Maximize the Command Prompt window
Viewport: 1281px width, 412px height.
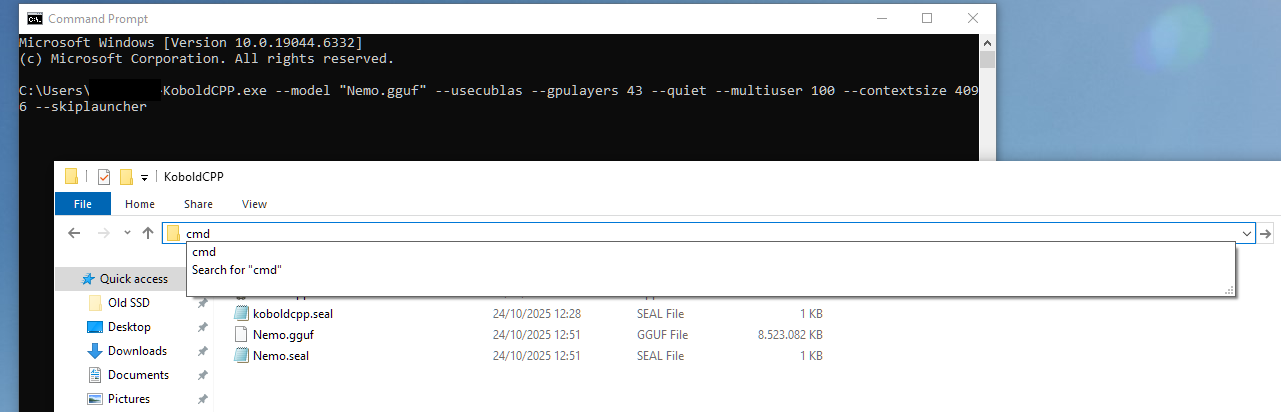coord(927,18)
